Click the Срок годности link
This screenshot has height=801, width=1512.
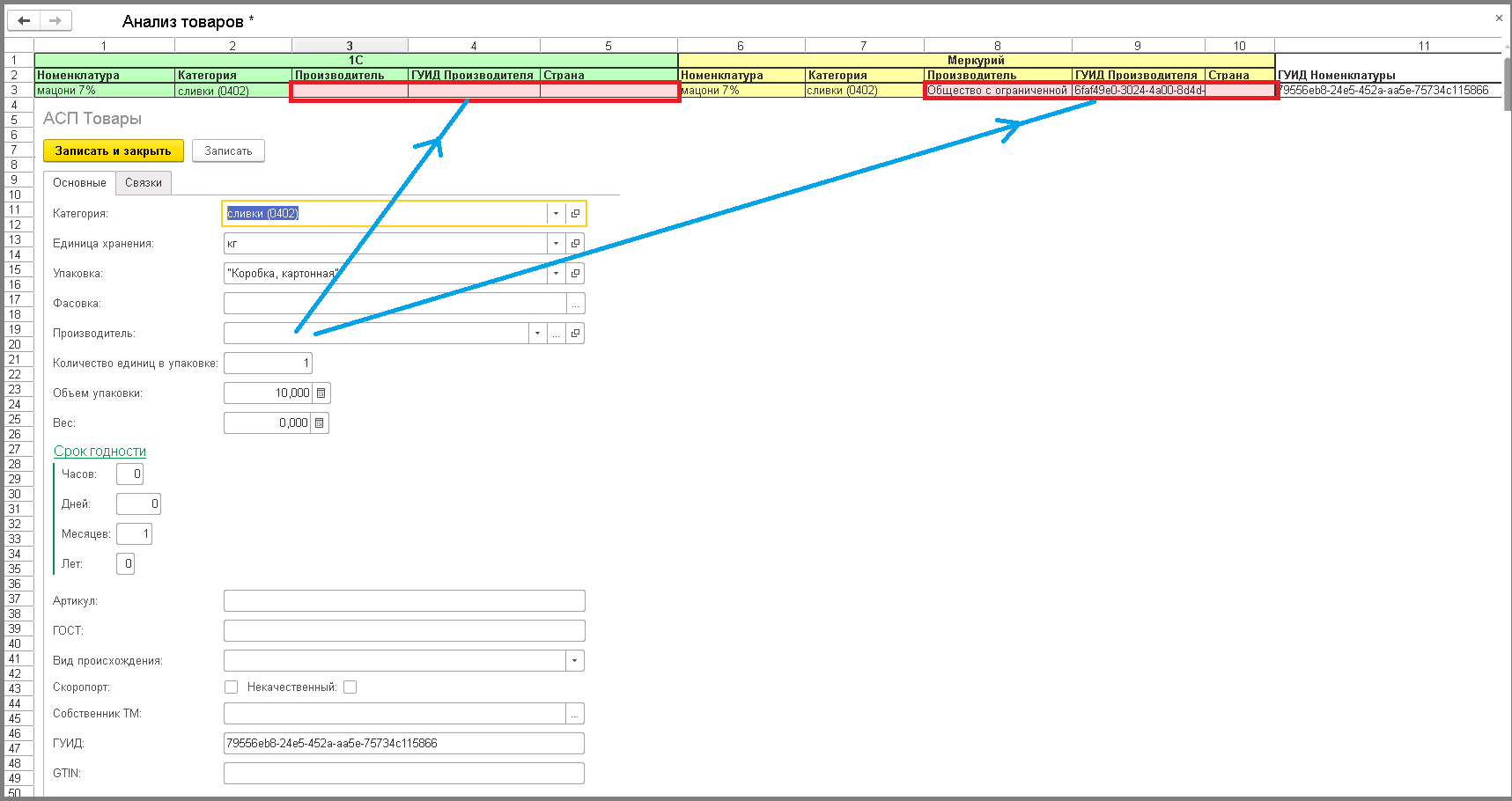[100, 451]
